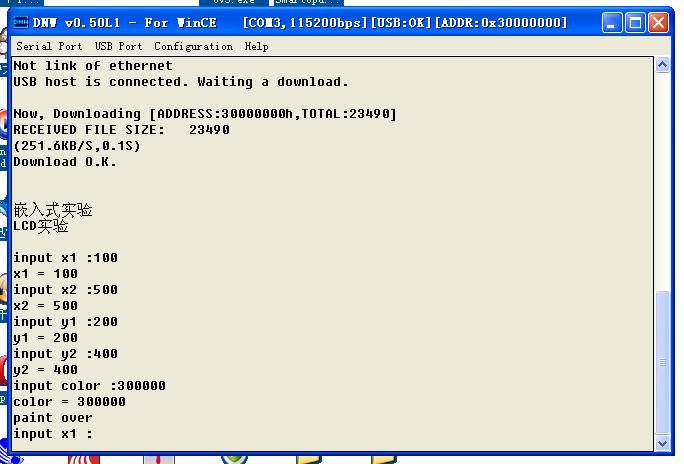Image resolution: width=684 pixels, height=464 pixels.
Task: Click the scrollbar up arrow
Action: click(662, 65)
